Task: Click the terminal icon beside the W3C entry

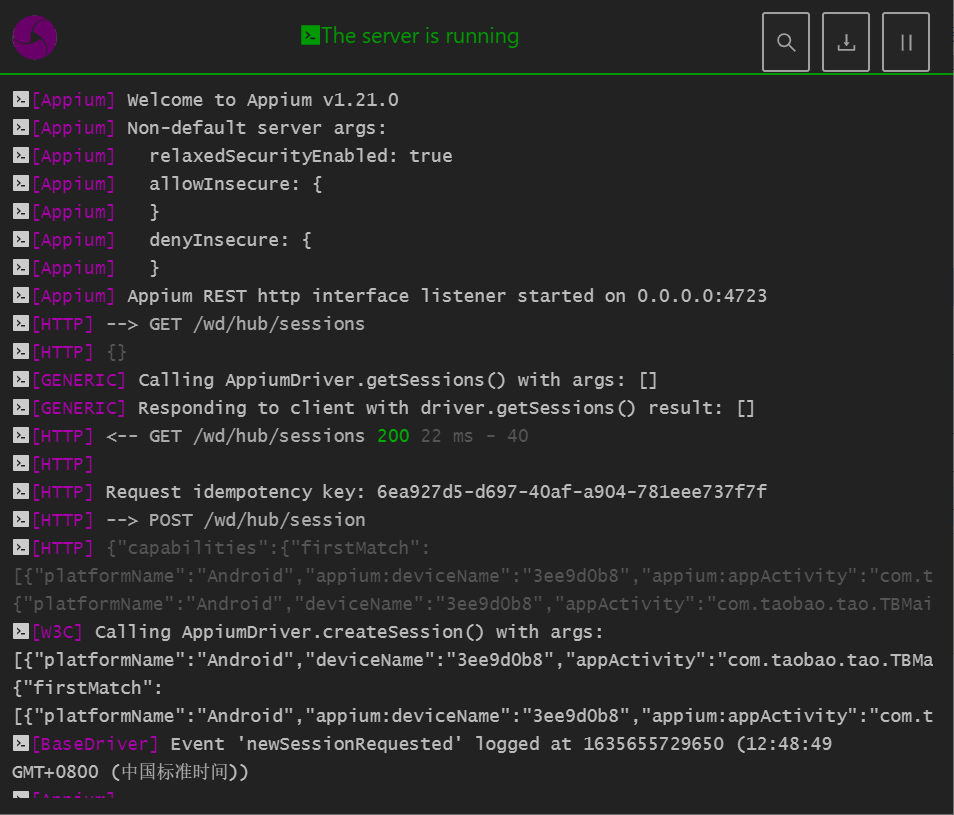Action: click(x=20, y=632)
